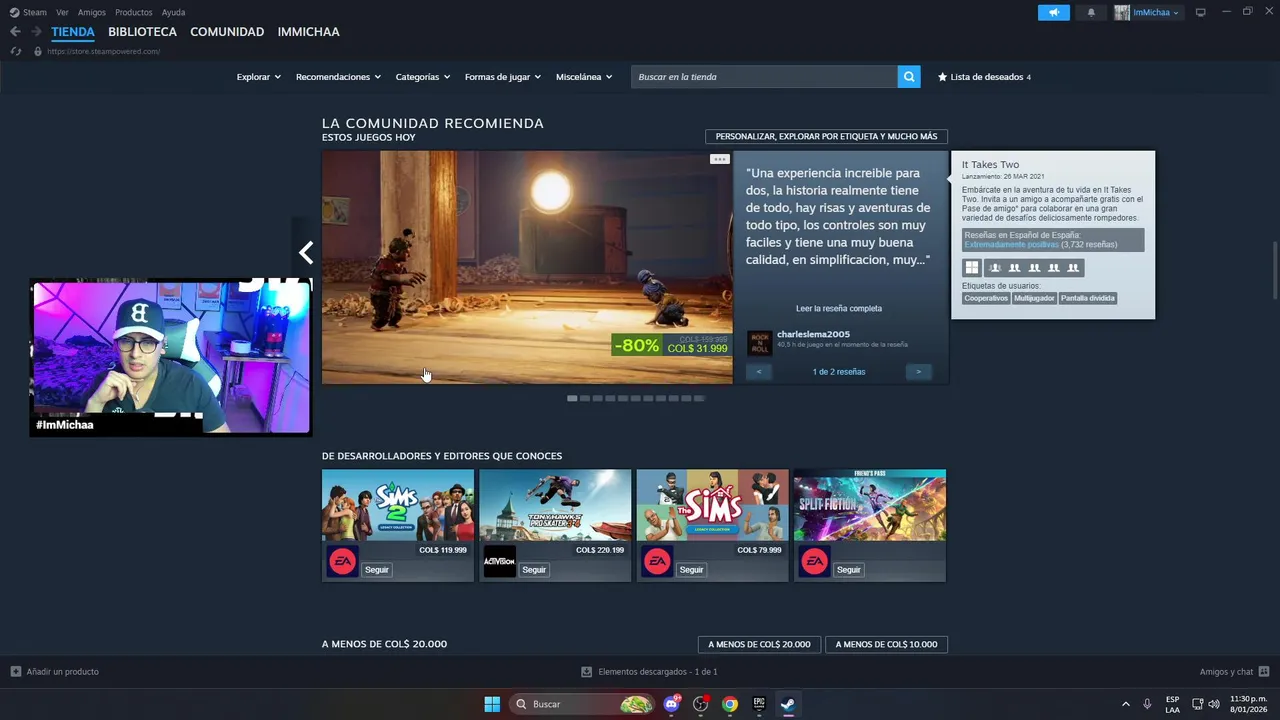This screenshot has height=720, width=1280.
Task: Open Google Chrome from the taskbar
Action: pyautogui.click(x=730, y=704)
